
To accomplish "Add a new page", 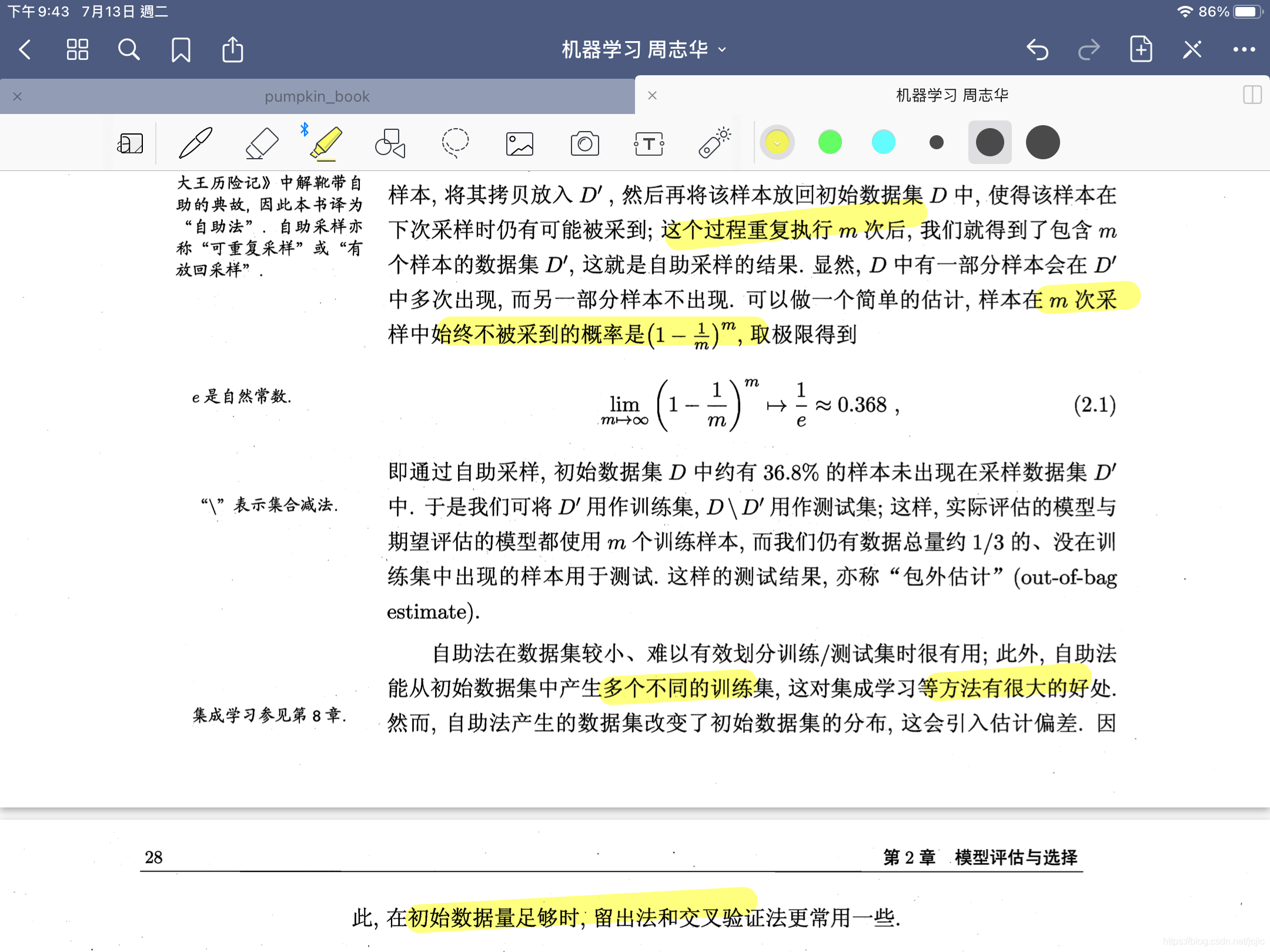I will (1141, 49).
